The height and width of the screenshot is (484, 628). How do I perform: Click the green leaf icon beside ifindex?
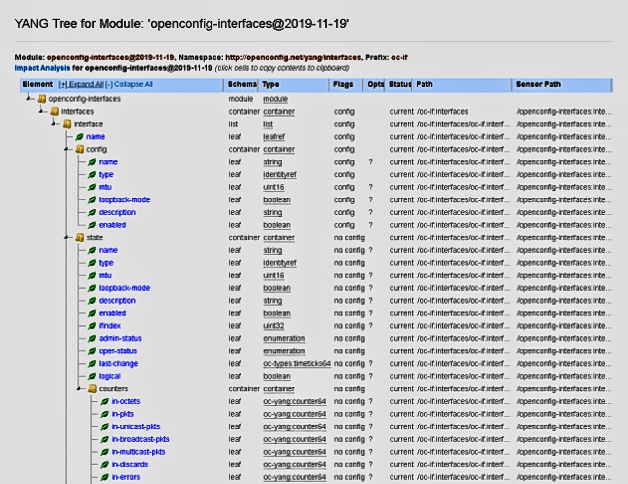(x=91, y=325)
